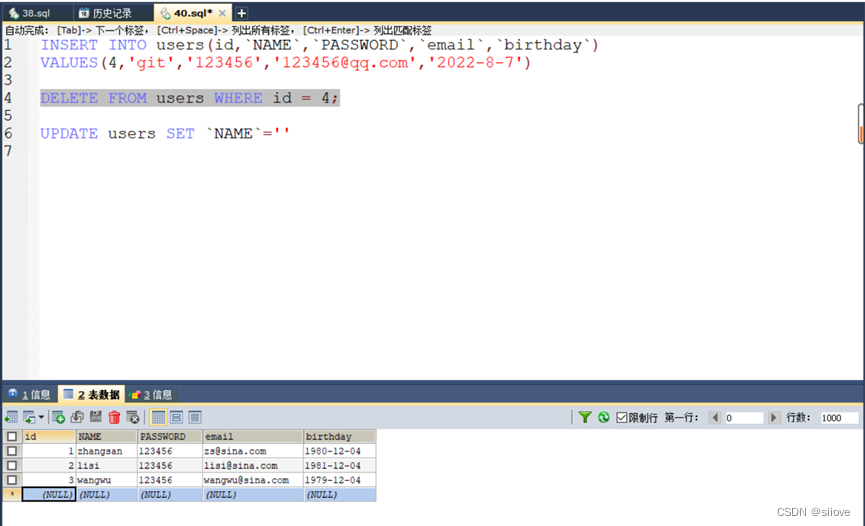Click the green filter funnel icon
Viewport: 865px width, 526px height.
585,417
